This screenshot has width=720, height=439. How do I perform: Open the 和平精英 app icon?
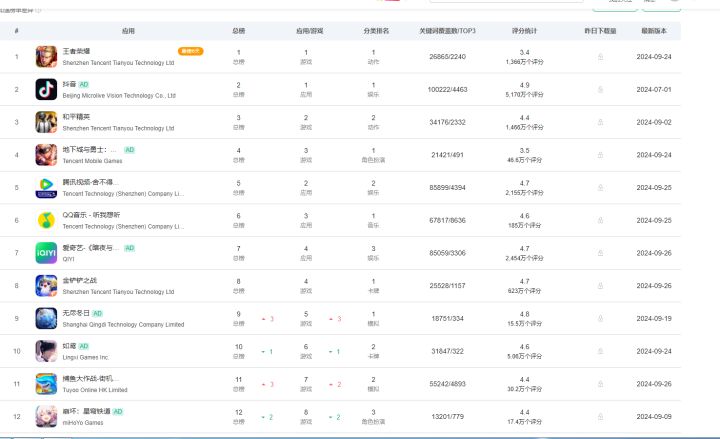pos(46,122)
